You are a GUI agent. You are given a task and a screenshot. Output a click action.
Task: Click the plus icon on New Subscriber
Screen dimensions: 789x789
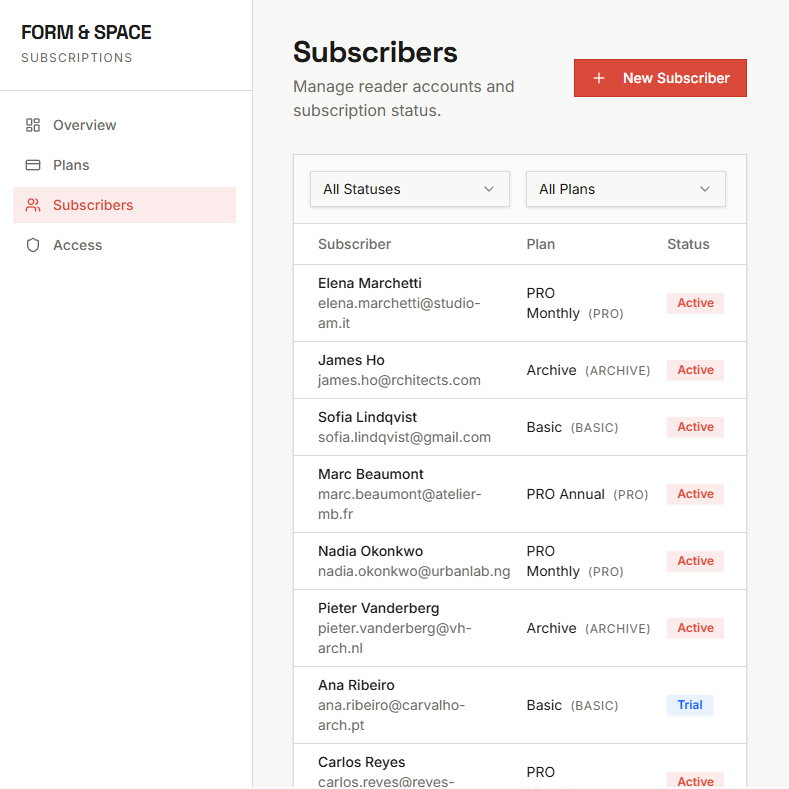pos(599,78)
